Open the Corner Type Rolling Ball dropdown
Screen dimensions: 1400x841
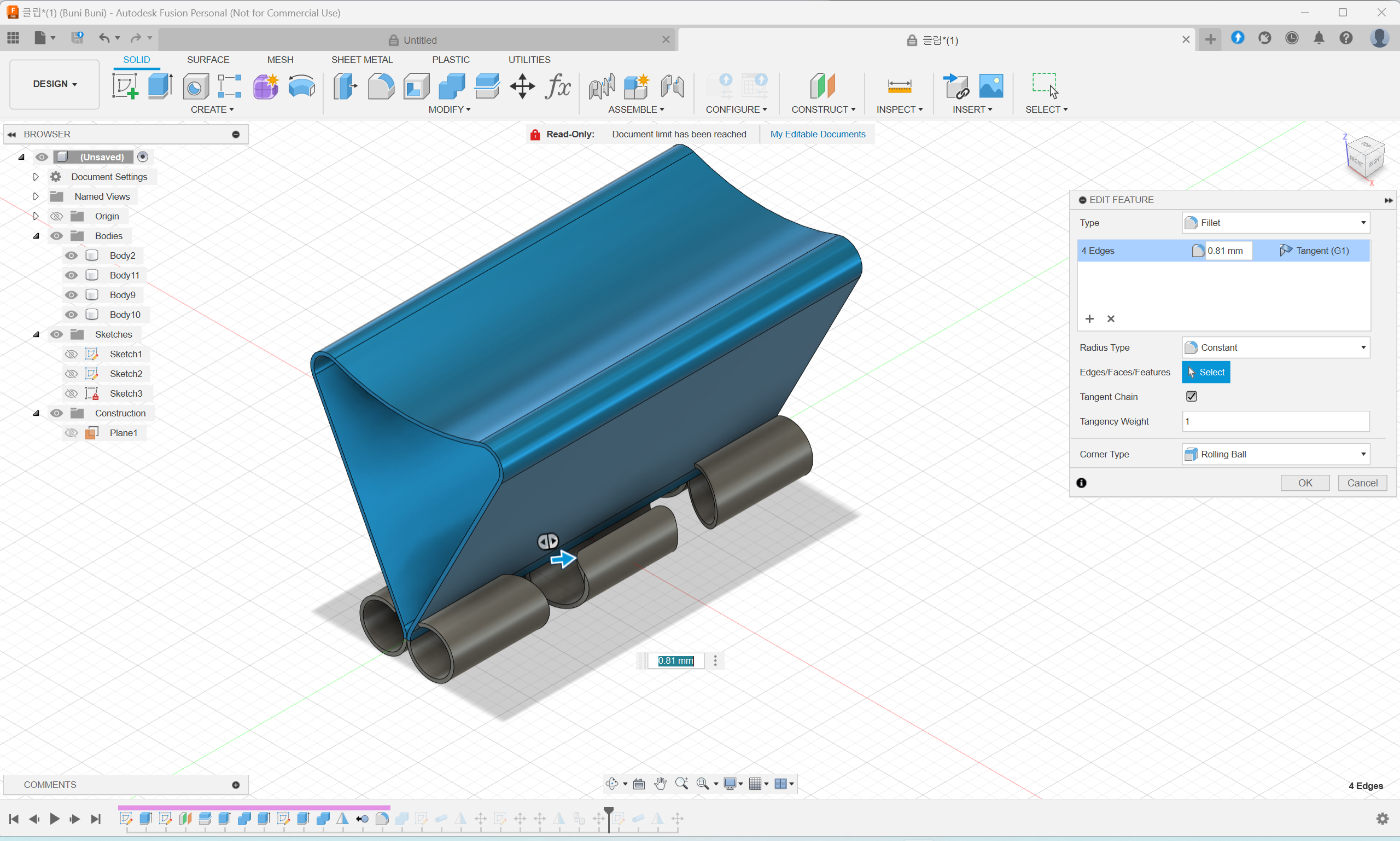click(x=1275, y=455)
